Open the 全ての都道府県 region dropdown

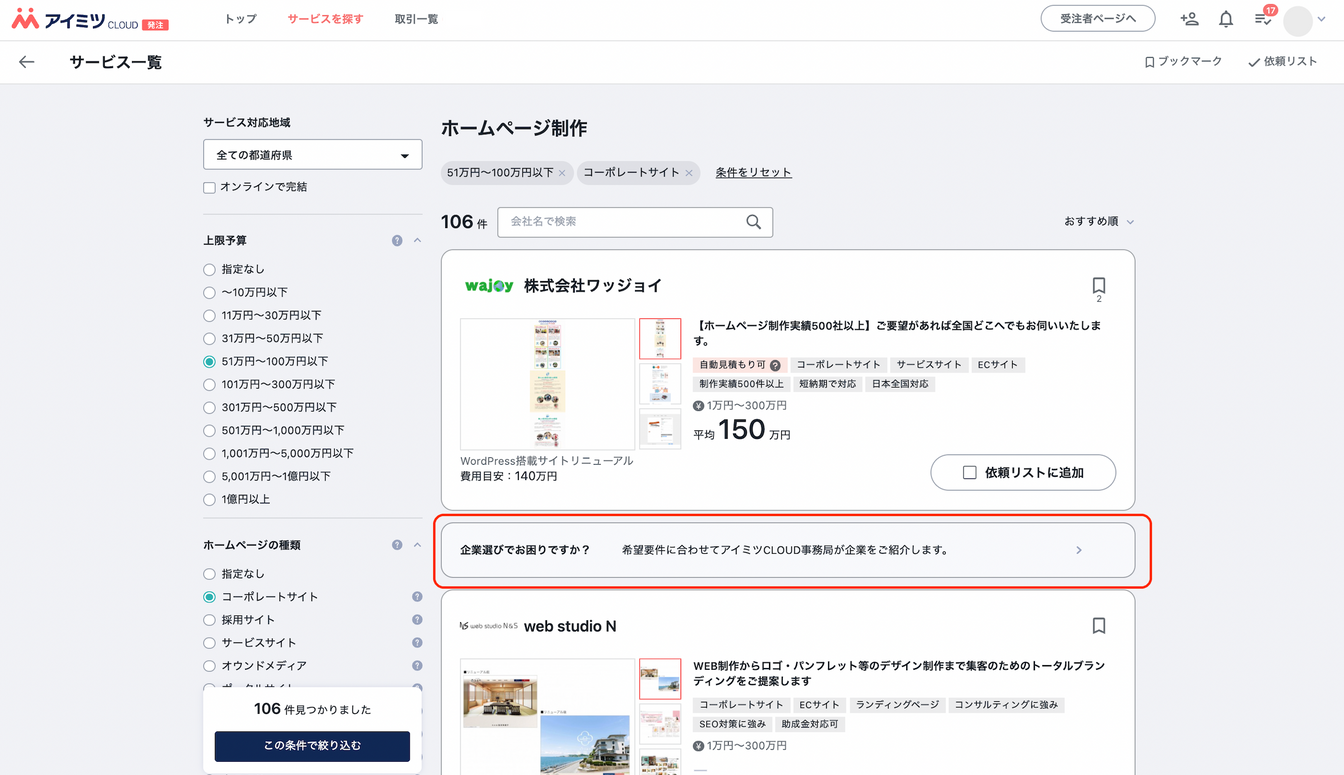point(312,155)
